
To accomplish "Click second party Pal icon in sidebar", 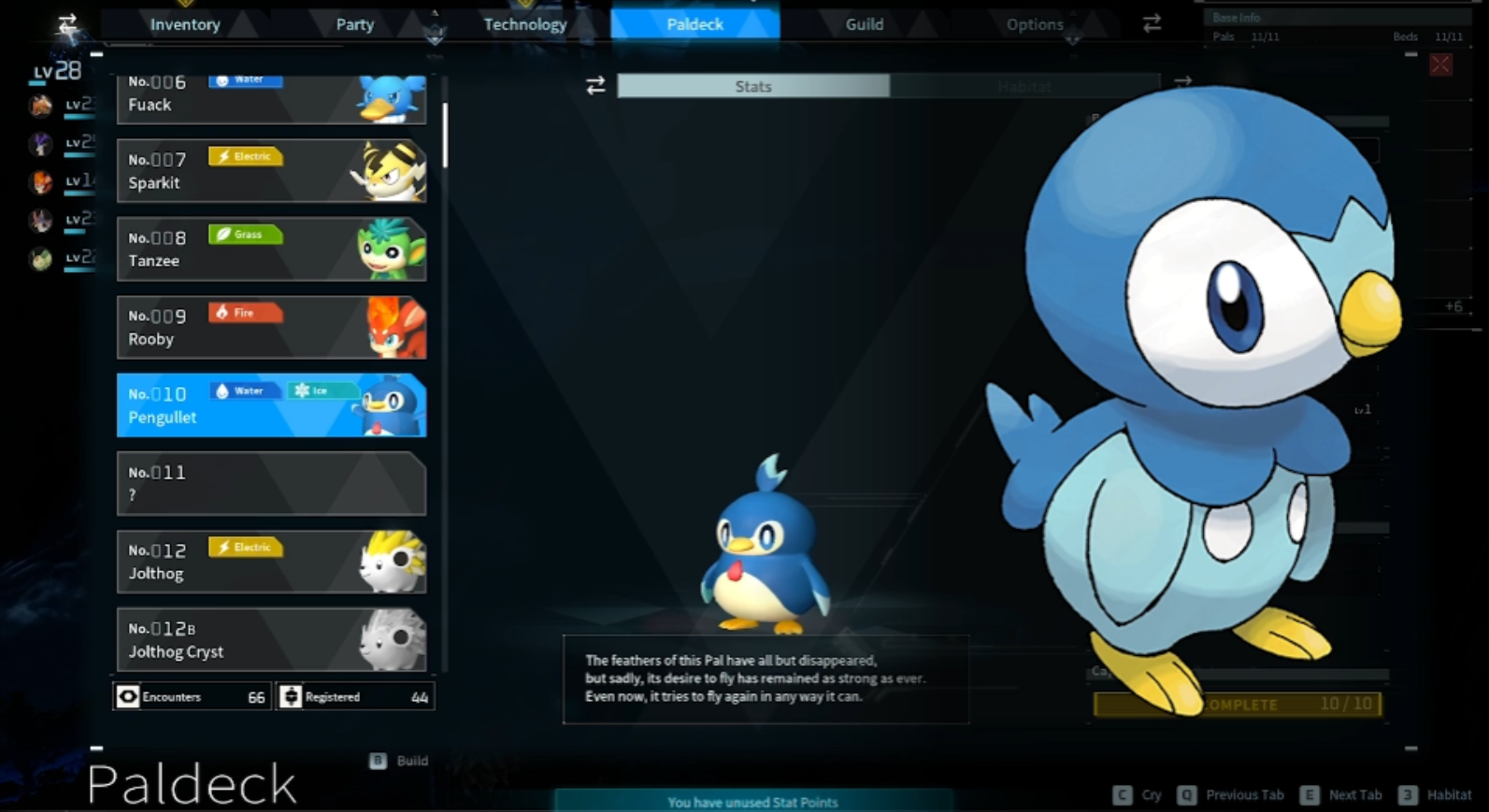I will click(x=40, y=143).
